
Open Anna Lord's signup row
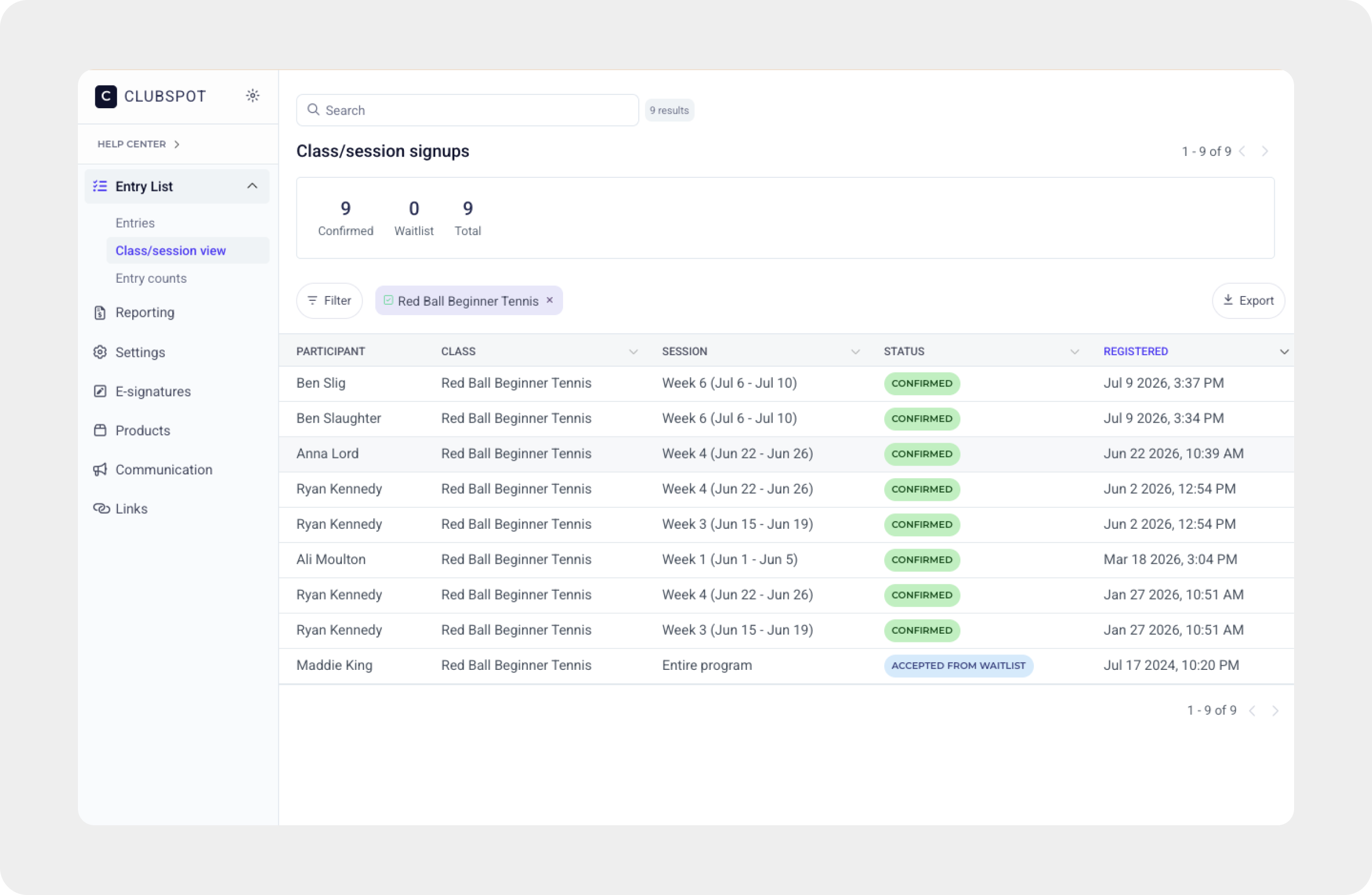pyautogui.click(x=786, y=454)
